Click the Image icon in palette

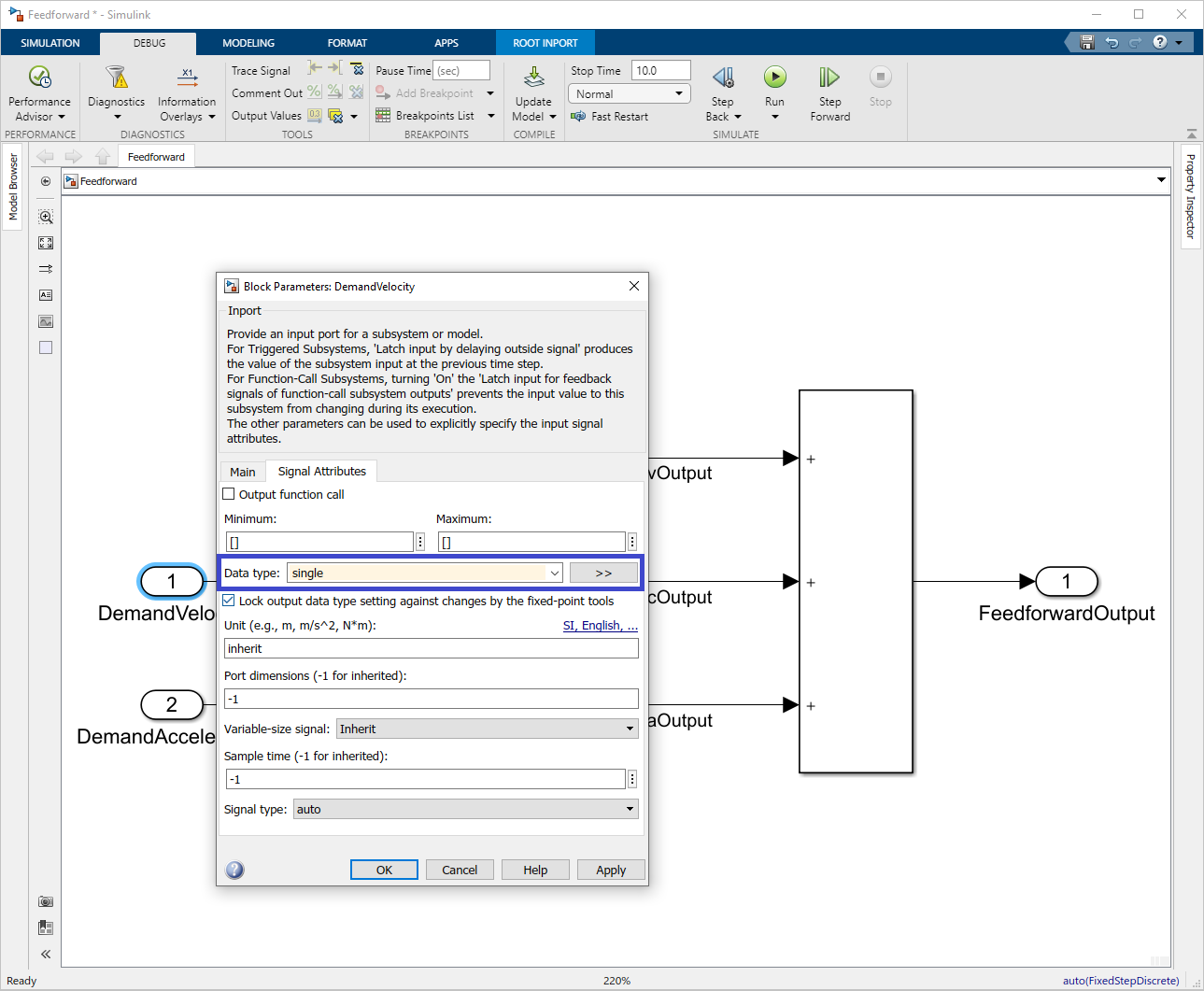click(x=46, y=321)
